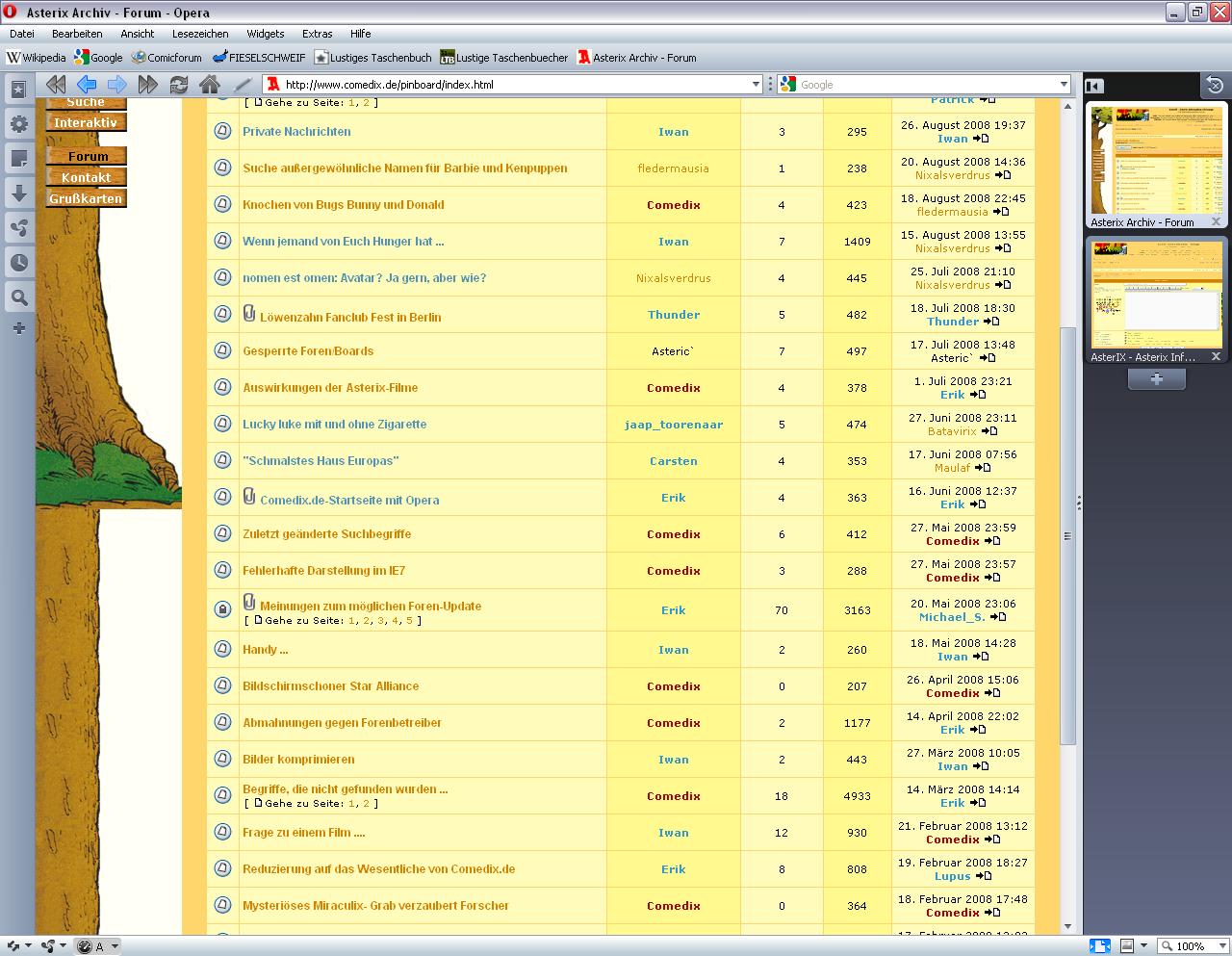Toggle show images button in status bar

click(1126, 945)
